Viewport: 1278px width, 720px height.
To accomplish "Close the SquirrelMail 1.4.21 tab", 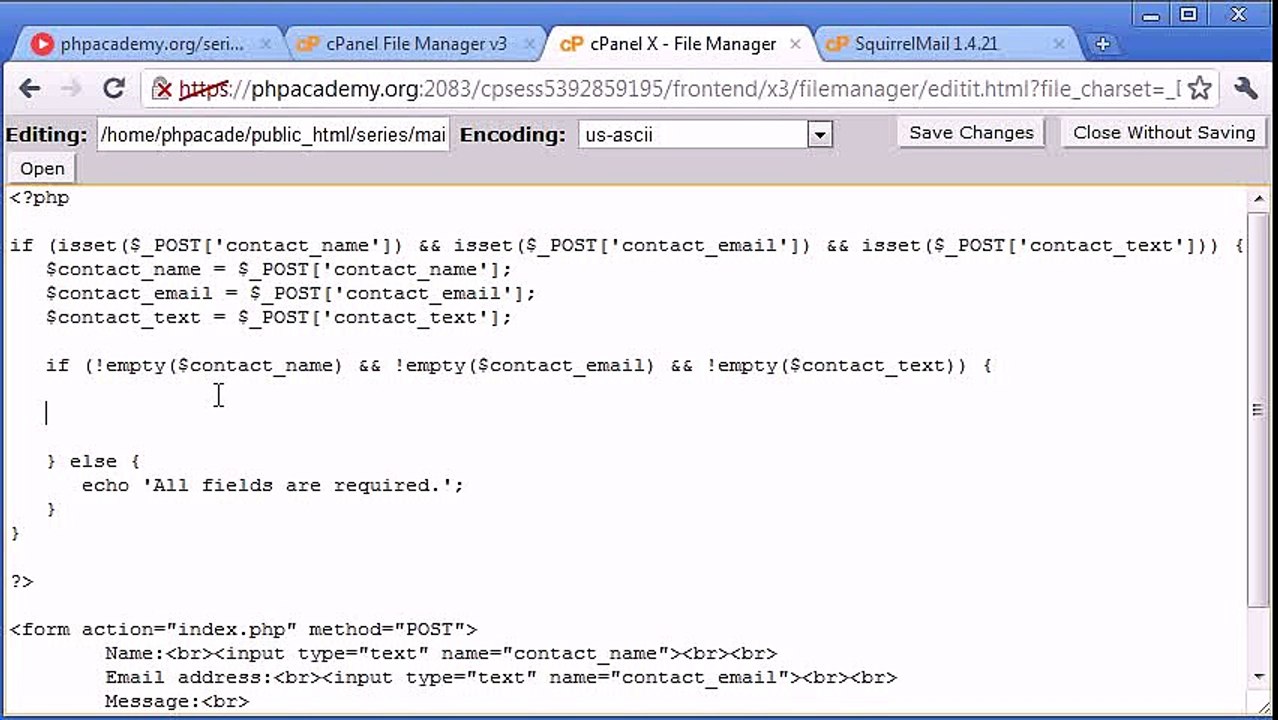I will (x=1059, y=44).
